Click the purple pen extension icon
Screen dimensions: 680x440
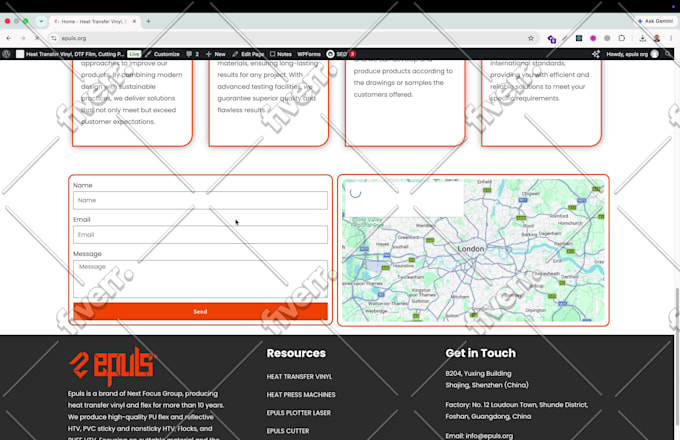click(x=565, y=38)
